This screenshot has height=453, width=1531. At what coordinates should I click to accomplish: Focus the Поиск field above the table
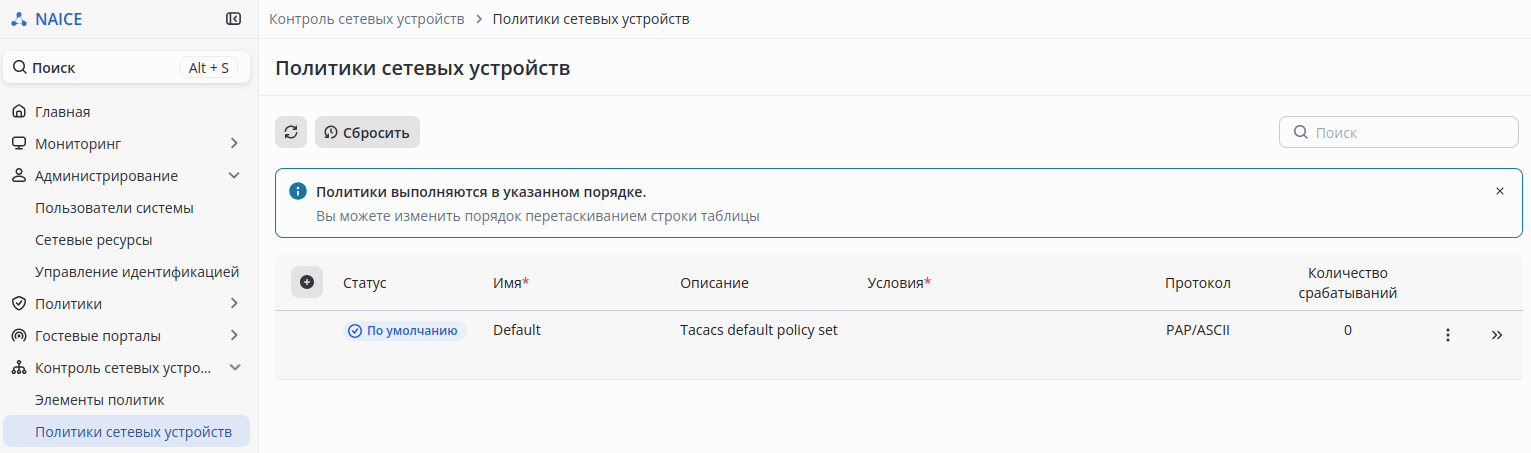(x=1410, y=132)
